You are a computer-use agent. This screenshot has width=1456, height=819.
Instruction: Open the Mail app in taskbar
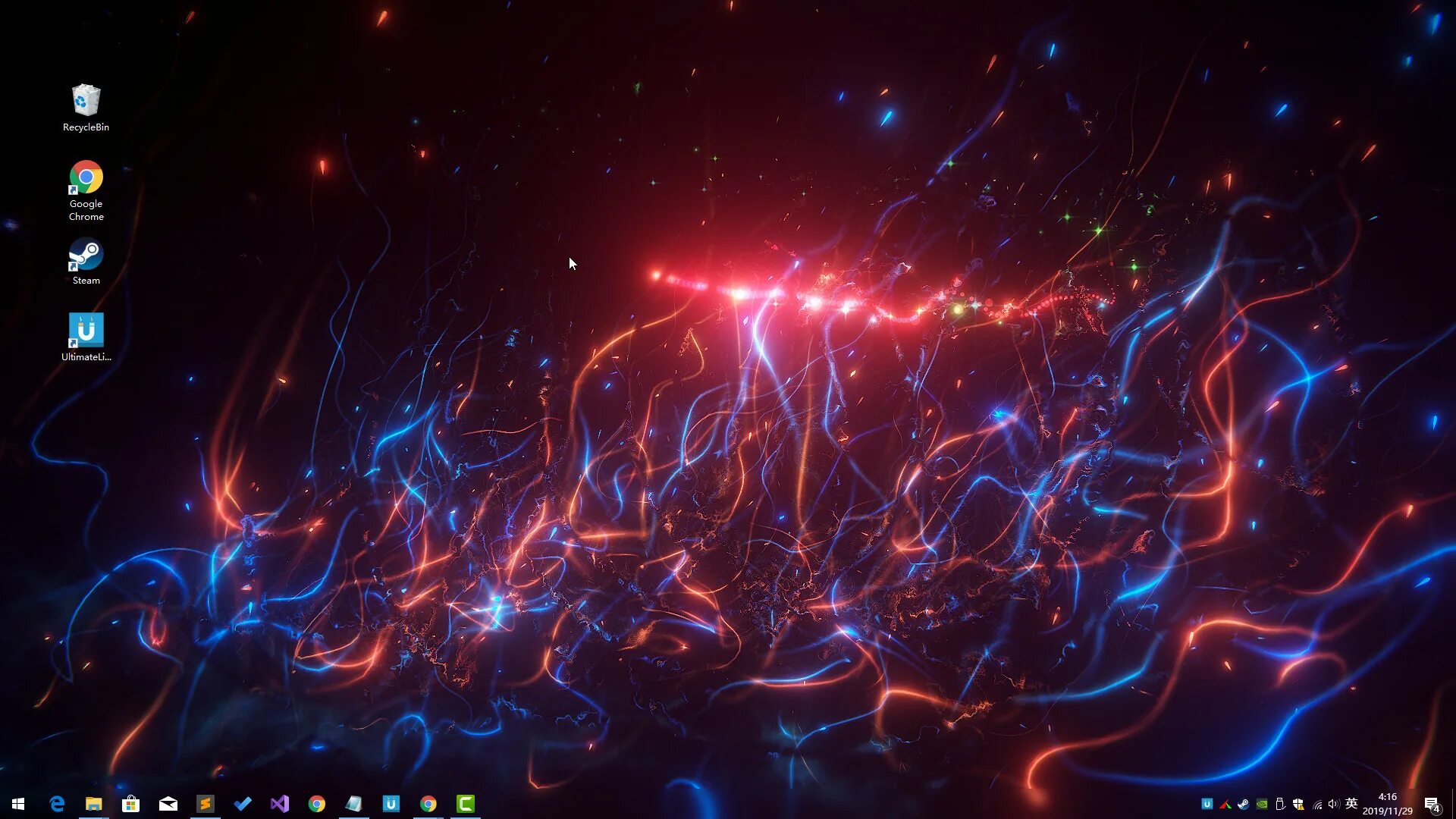[x=168, y=804]
